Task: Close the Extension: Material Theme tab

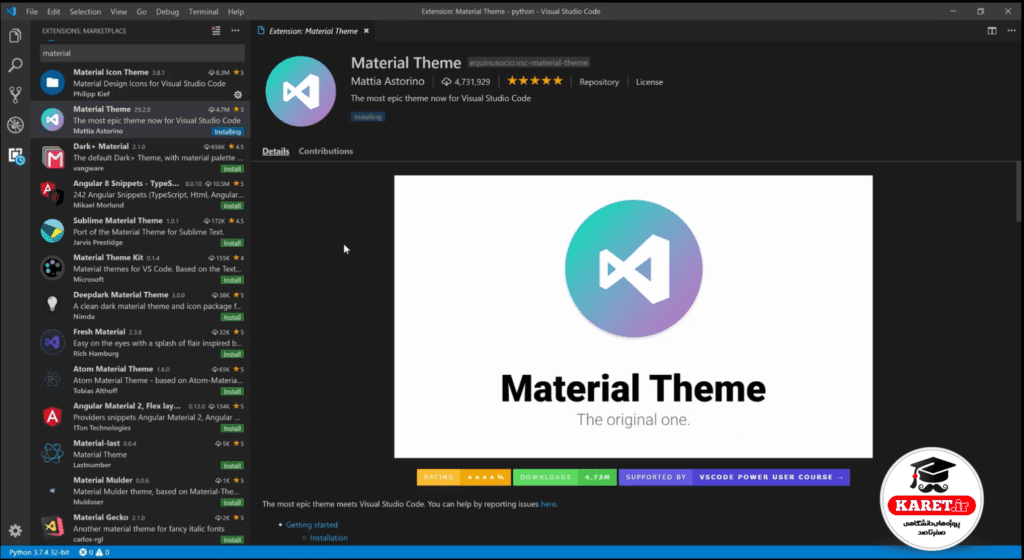Action: coord(366,31)
